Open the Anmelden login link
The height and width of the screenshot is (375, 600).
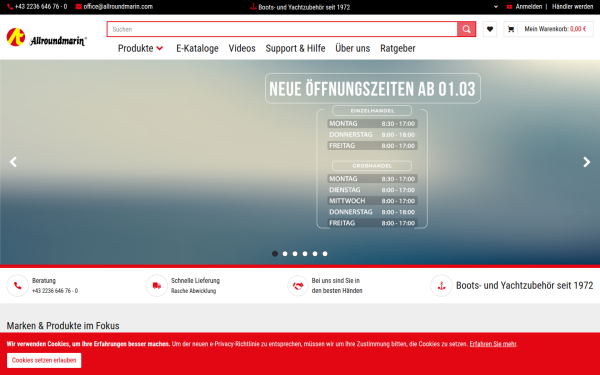(x=528, y=7)
